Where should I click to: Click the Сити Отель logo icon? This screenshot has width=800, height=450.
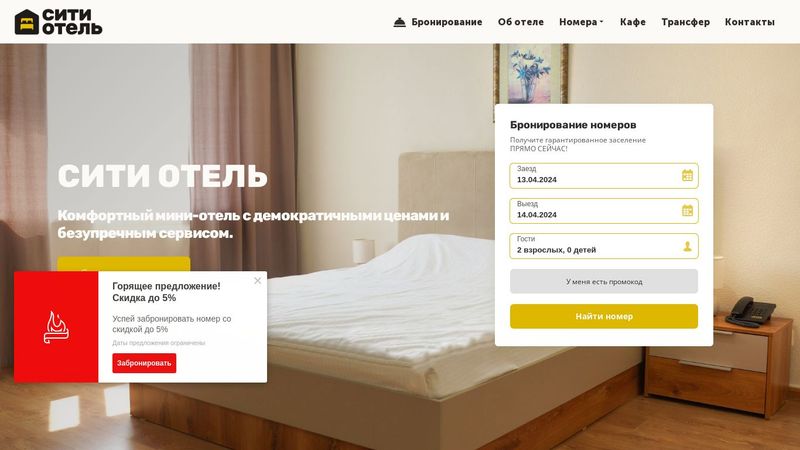coord(27,22)
